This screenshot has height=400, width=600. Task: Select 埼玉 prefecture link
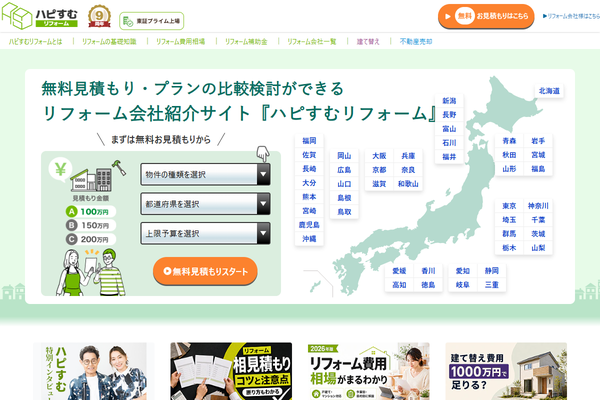coord(509,220)
